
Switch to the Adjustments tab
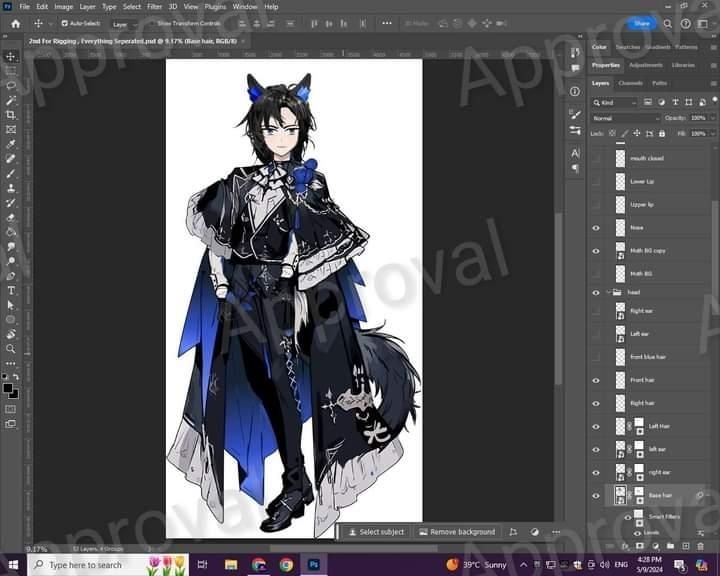646,65
